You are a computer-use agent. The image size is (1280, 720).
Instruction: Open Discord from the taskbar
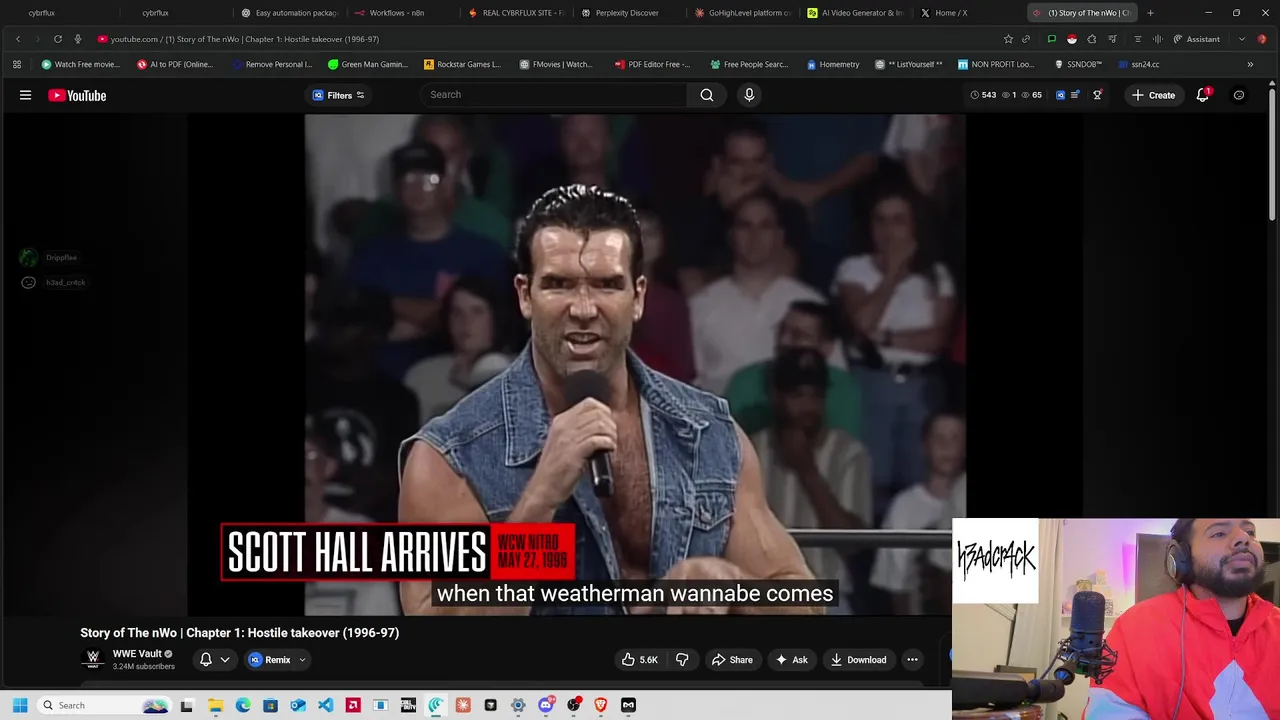[x=546, y=705]
